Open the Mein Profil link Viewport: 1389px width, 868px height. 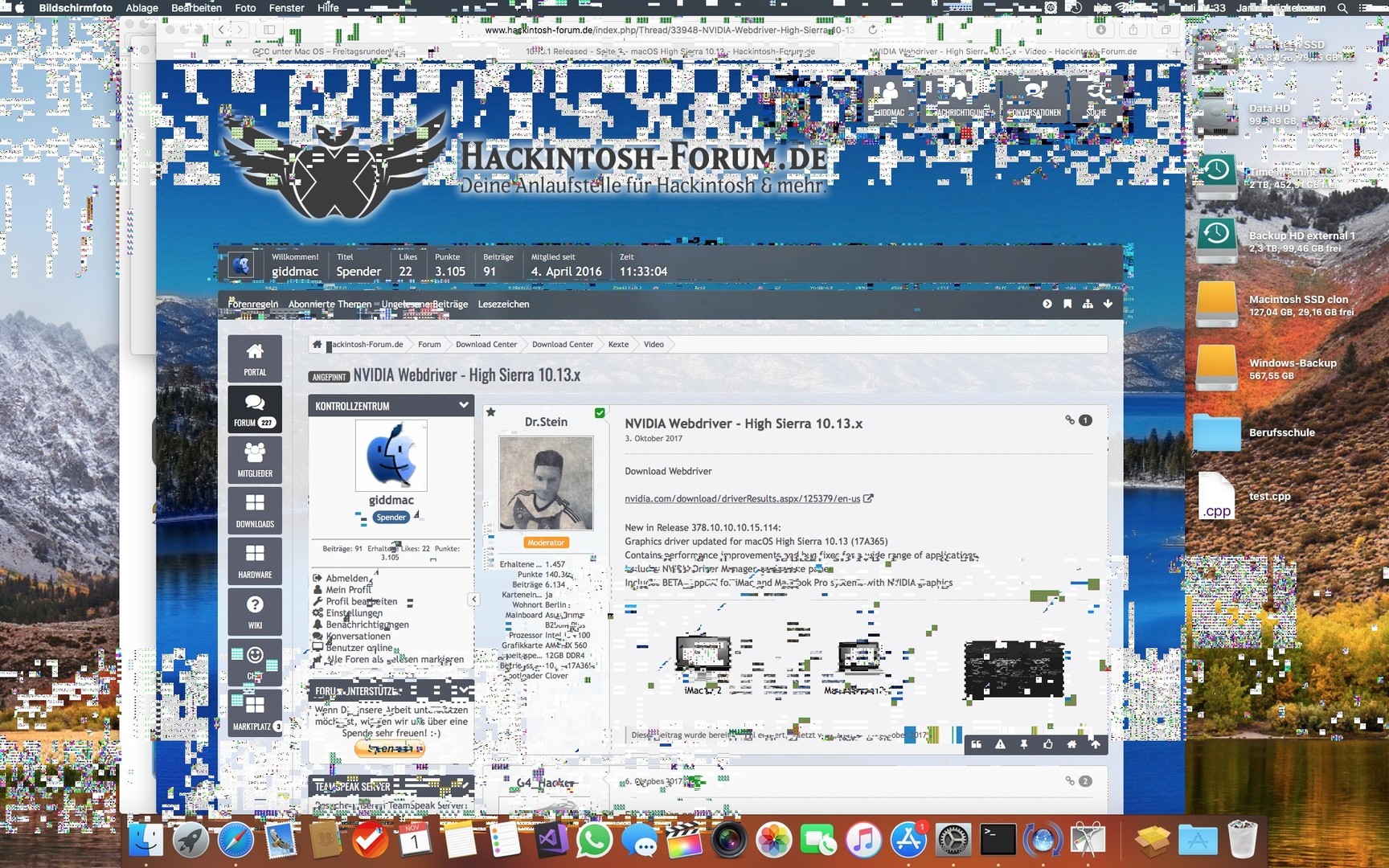pos(349,589)
